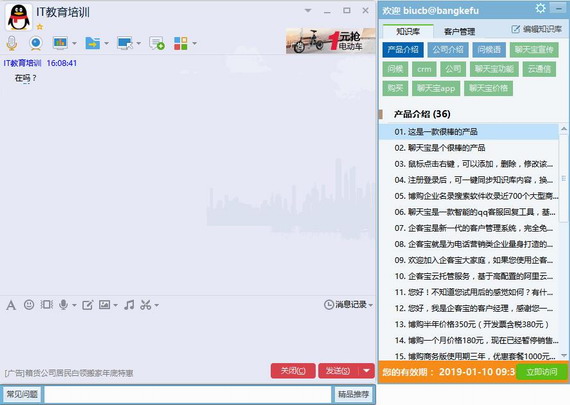Record a voice message with the mic icon
This screenshot has width=570, height=405.
63,305
